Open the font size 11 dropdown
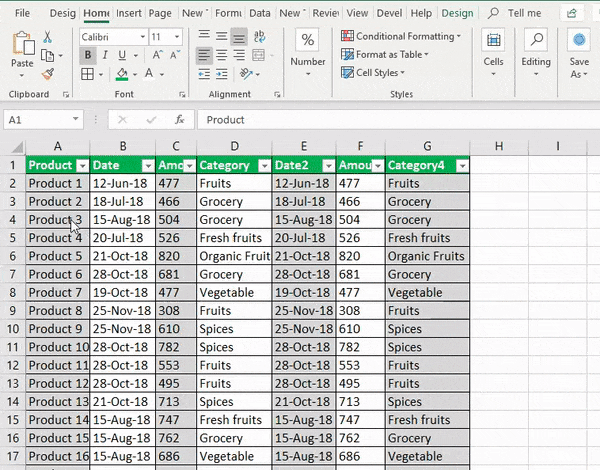This screenshot has width=600, height=470. tap(177, 37)
